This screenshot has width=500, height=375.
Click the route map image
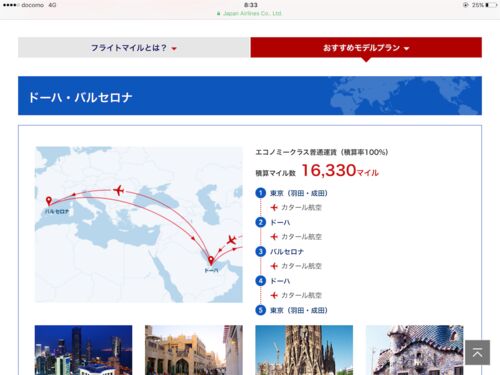139,224
